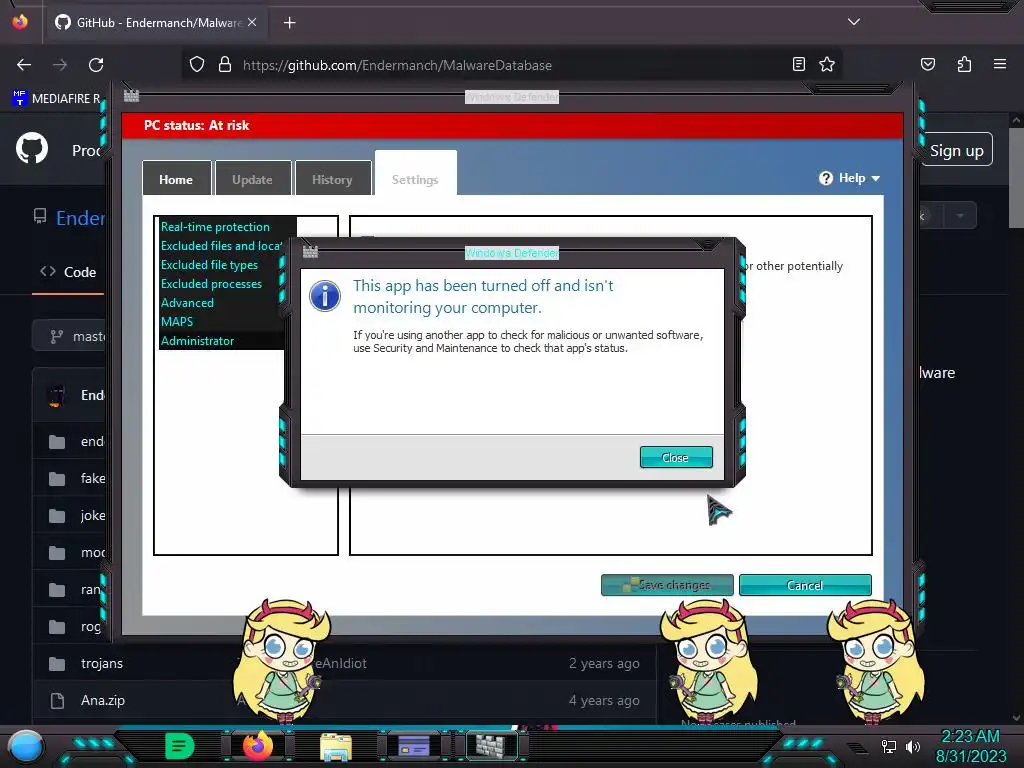Reload the GitHub page
The height and width of the screenshot is (768, 1024).
coord(96,65)
